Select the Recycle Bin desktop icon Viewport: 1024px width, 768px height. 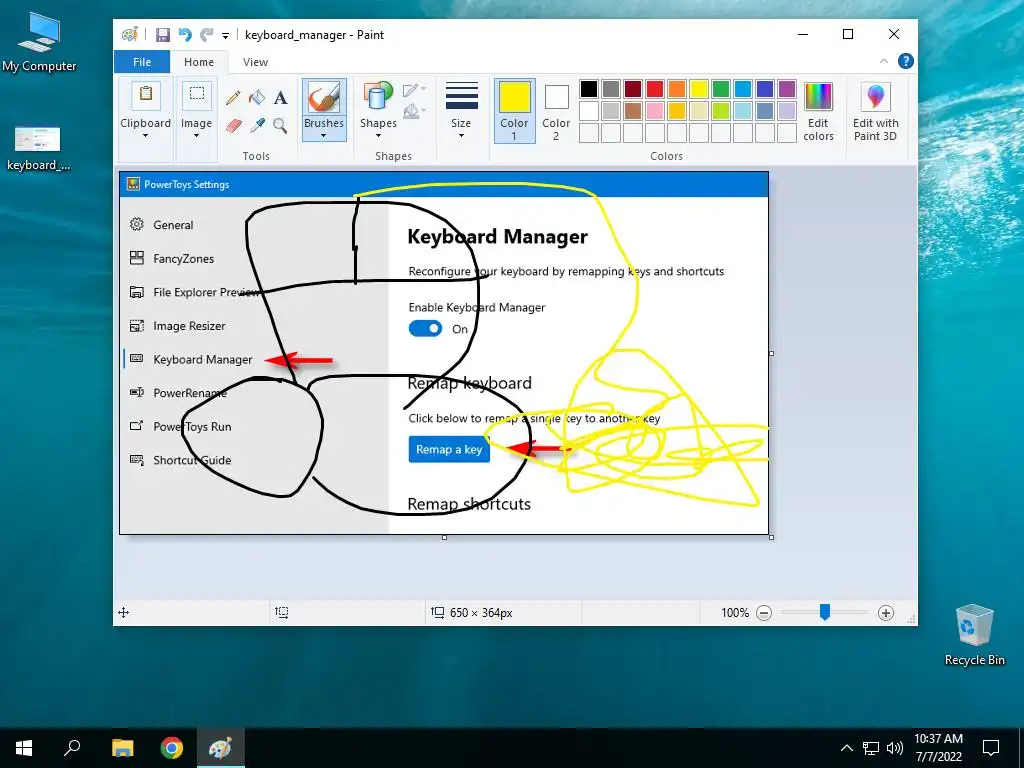tap(974, 635)
